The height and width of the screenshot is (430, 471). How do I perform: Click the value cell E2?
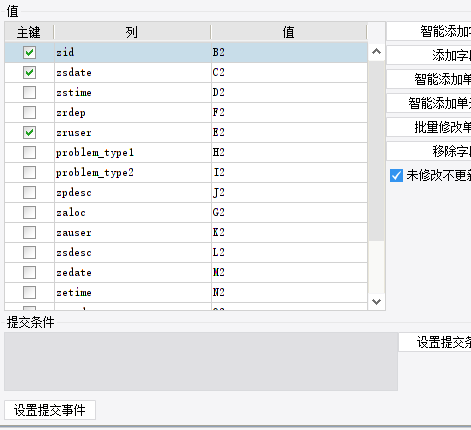click(x=289, y=132)
